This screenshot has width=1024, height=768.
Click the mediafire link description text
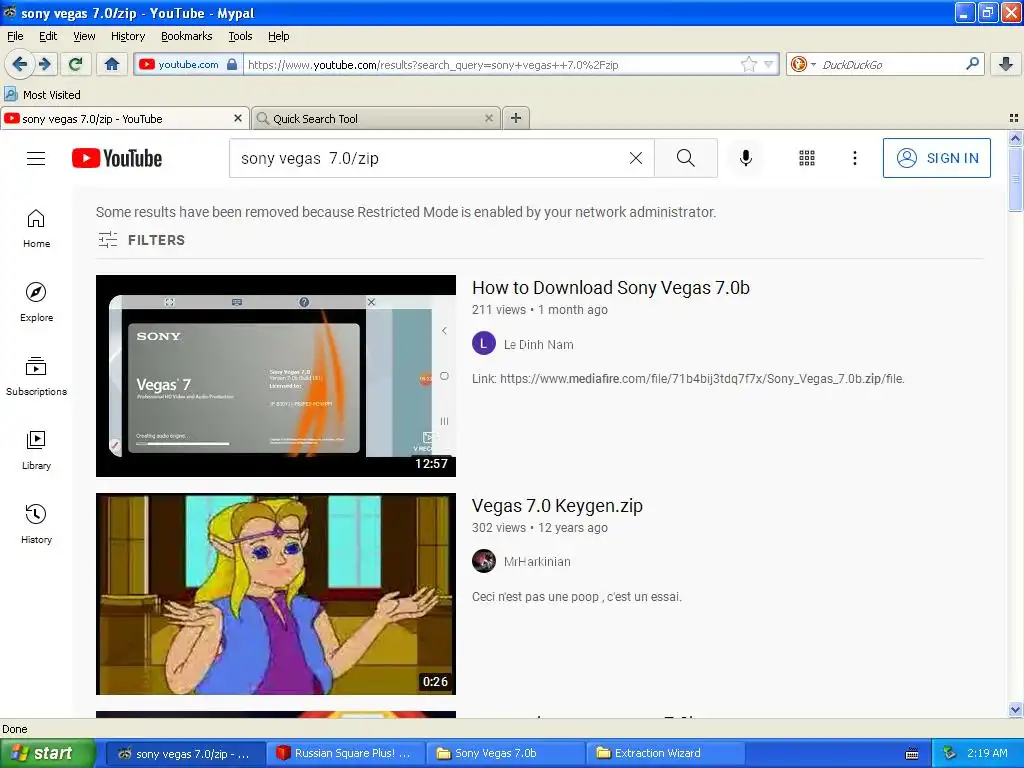pos(688,378)
